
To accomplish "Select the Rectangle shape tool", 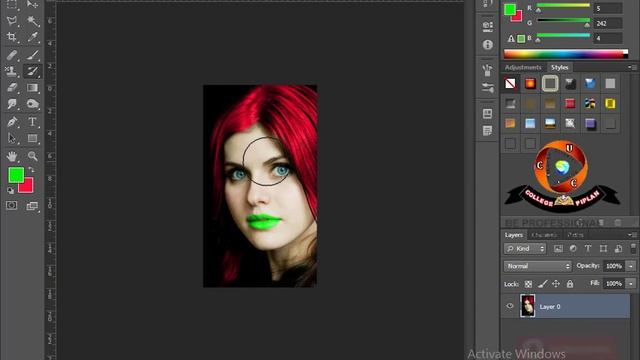I will [32, 138].
